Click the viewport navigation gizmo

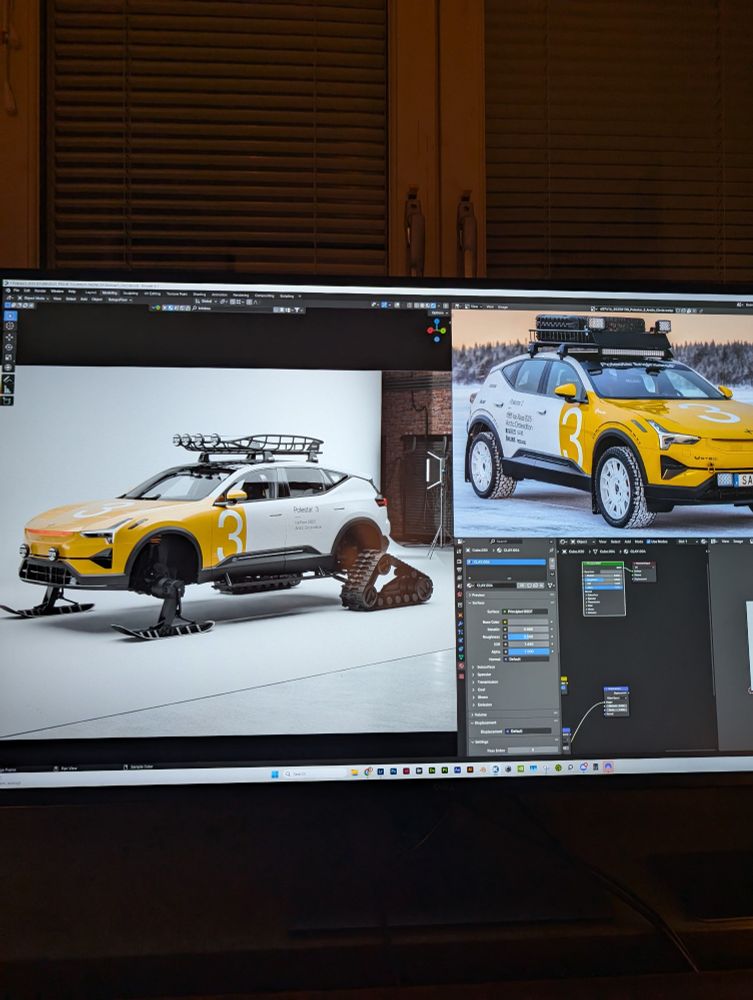(437, 330)
